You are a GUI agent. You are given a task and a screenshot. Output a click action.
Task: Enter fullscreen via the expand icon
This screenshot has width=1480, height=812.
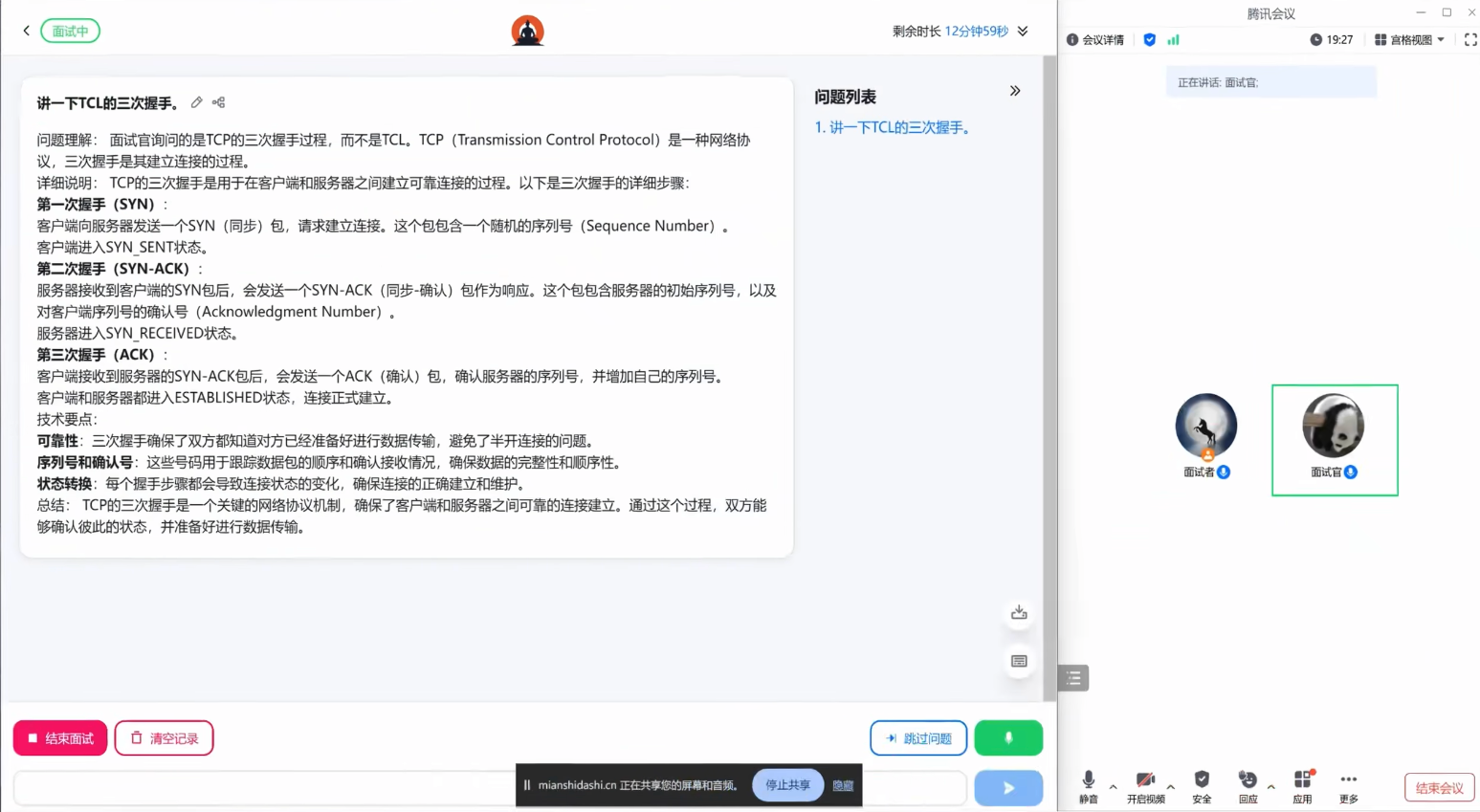point(1470,39)
